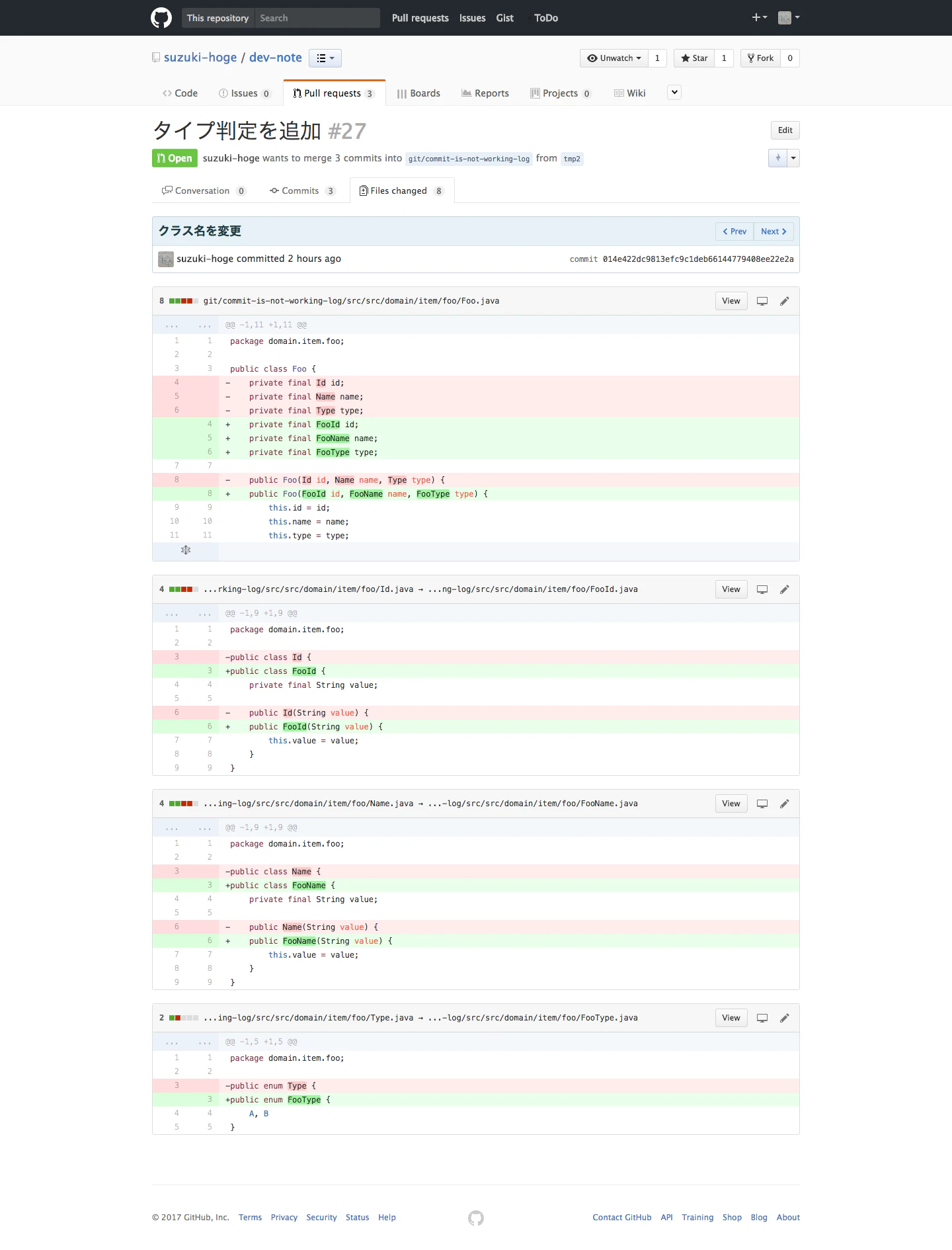Open the create-new plus menu

point(759,17)
